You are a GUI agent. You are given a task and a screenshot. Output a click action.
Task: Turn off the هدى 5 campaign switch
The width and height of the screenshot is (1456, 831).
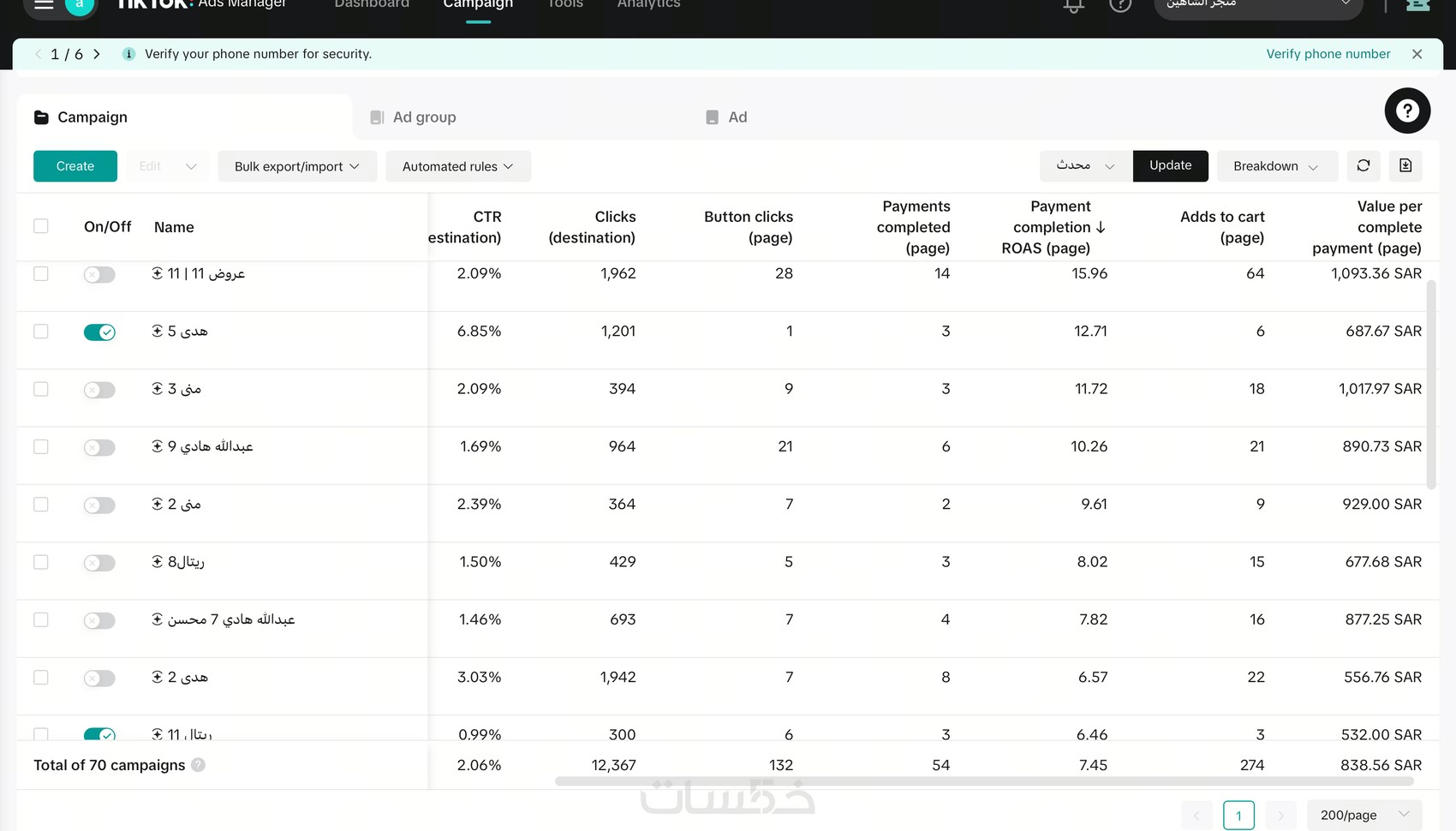click(x=99, y=332)
